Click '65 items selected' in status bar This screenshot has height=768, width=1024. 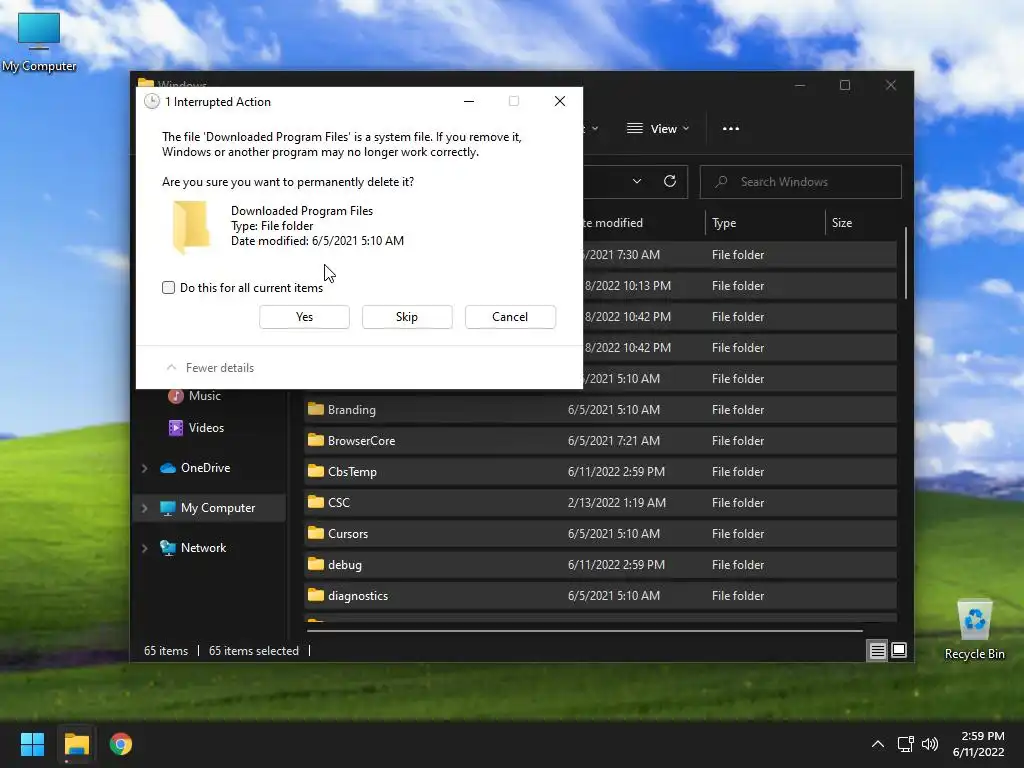tap(253, 651)
